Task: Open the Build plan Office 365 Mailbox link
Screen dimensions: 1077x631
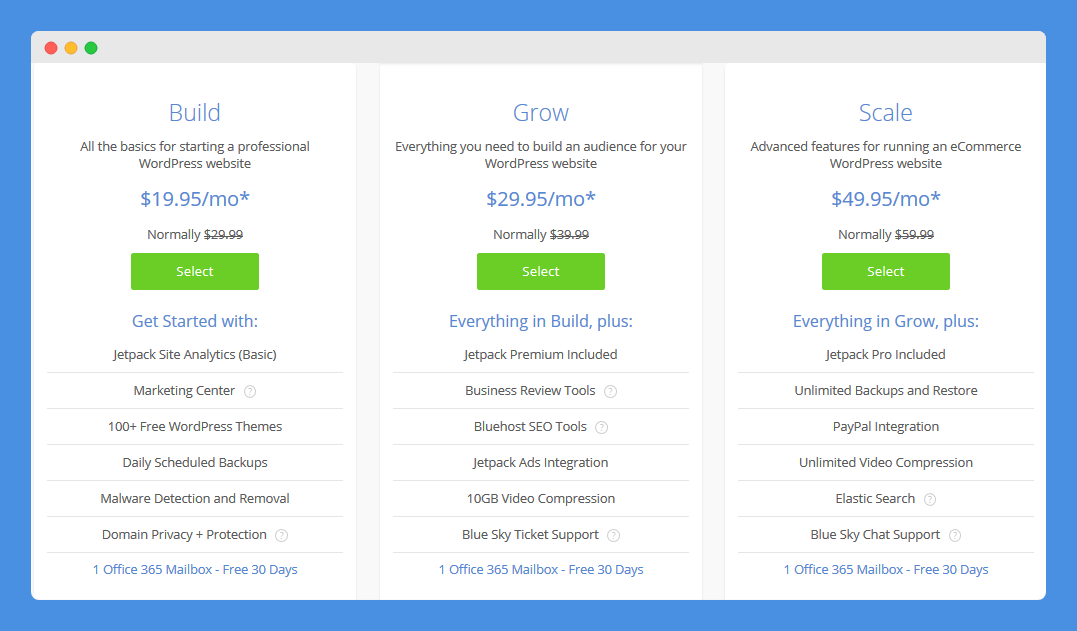Action: [195, 569]
